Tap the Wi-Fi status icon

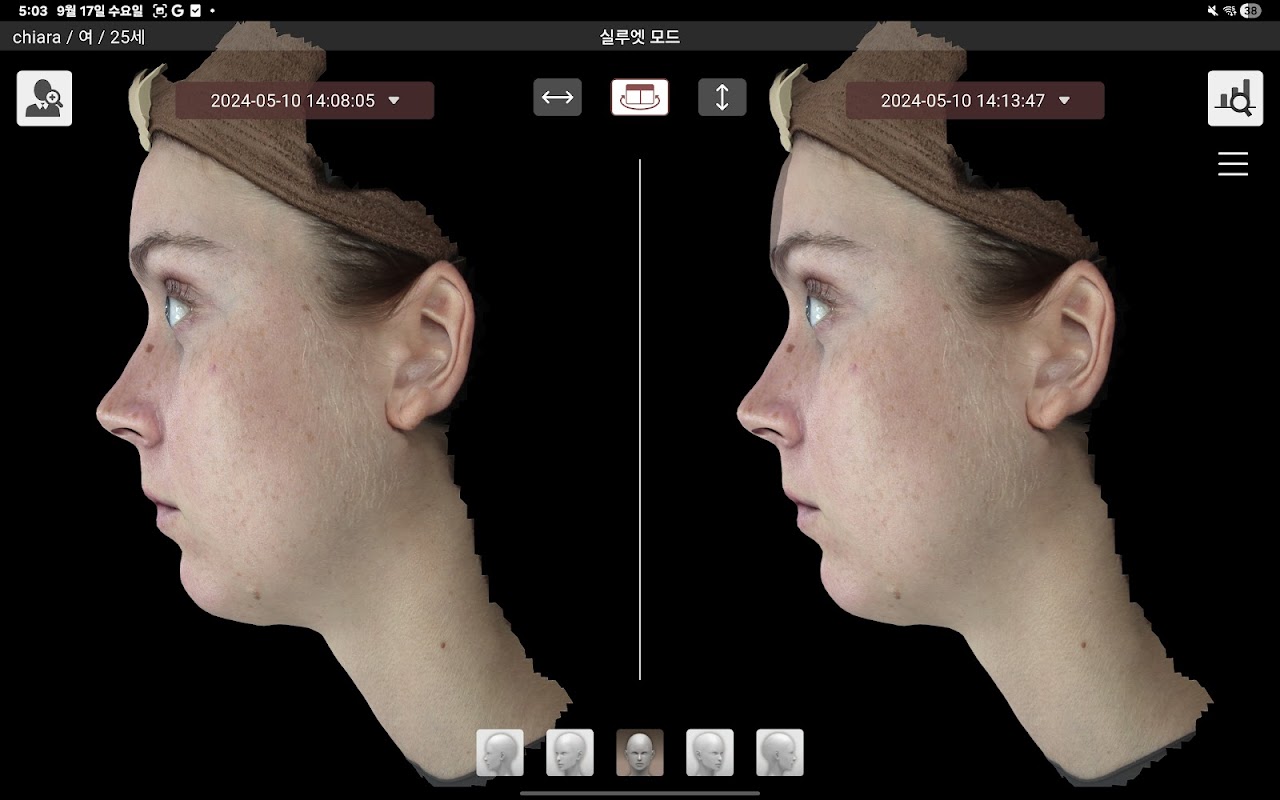(1230, 10)
